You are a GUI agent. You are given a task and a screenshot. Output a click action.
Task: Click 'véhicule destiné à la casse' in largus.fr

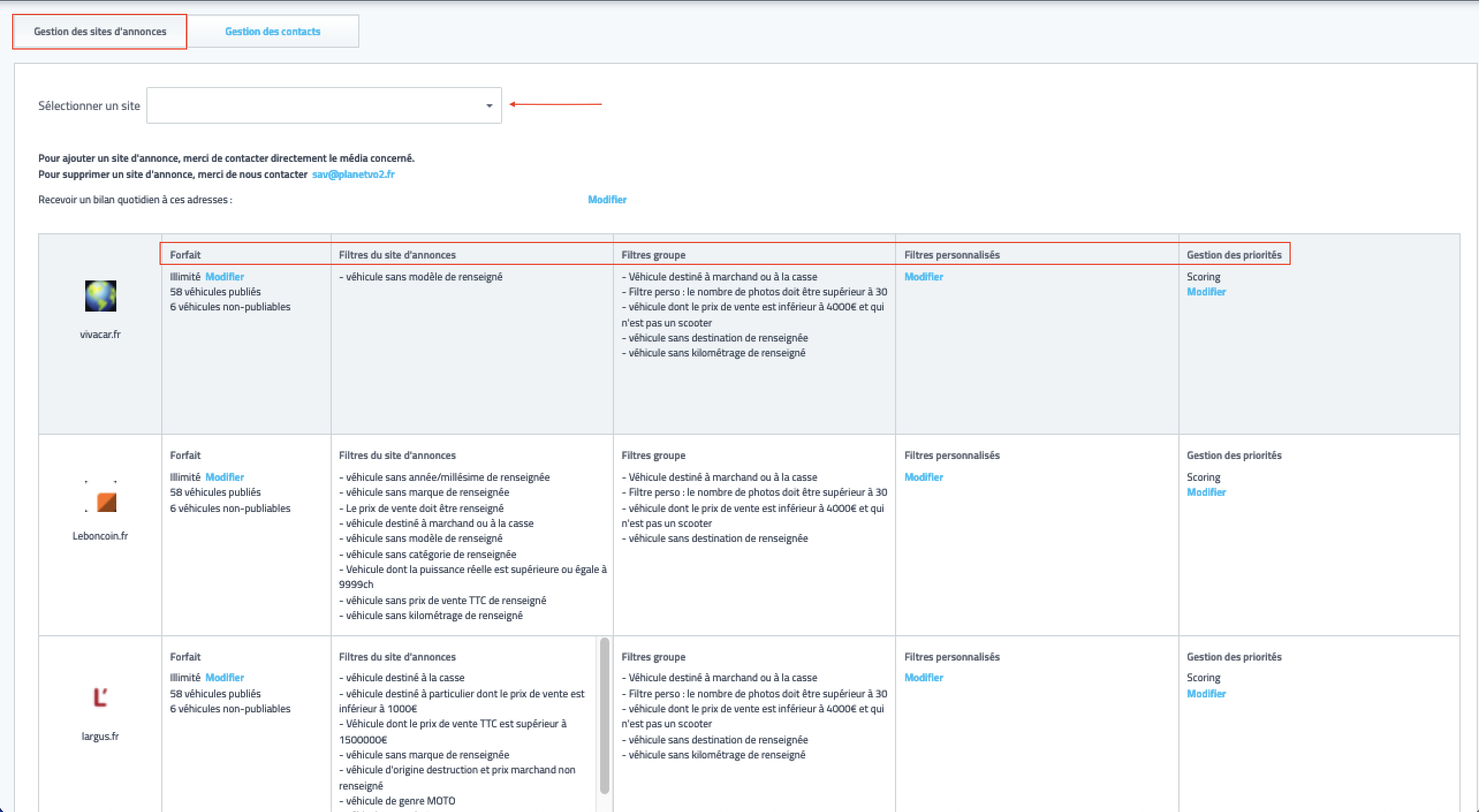click(x=402, y=678)
